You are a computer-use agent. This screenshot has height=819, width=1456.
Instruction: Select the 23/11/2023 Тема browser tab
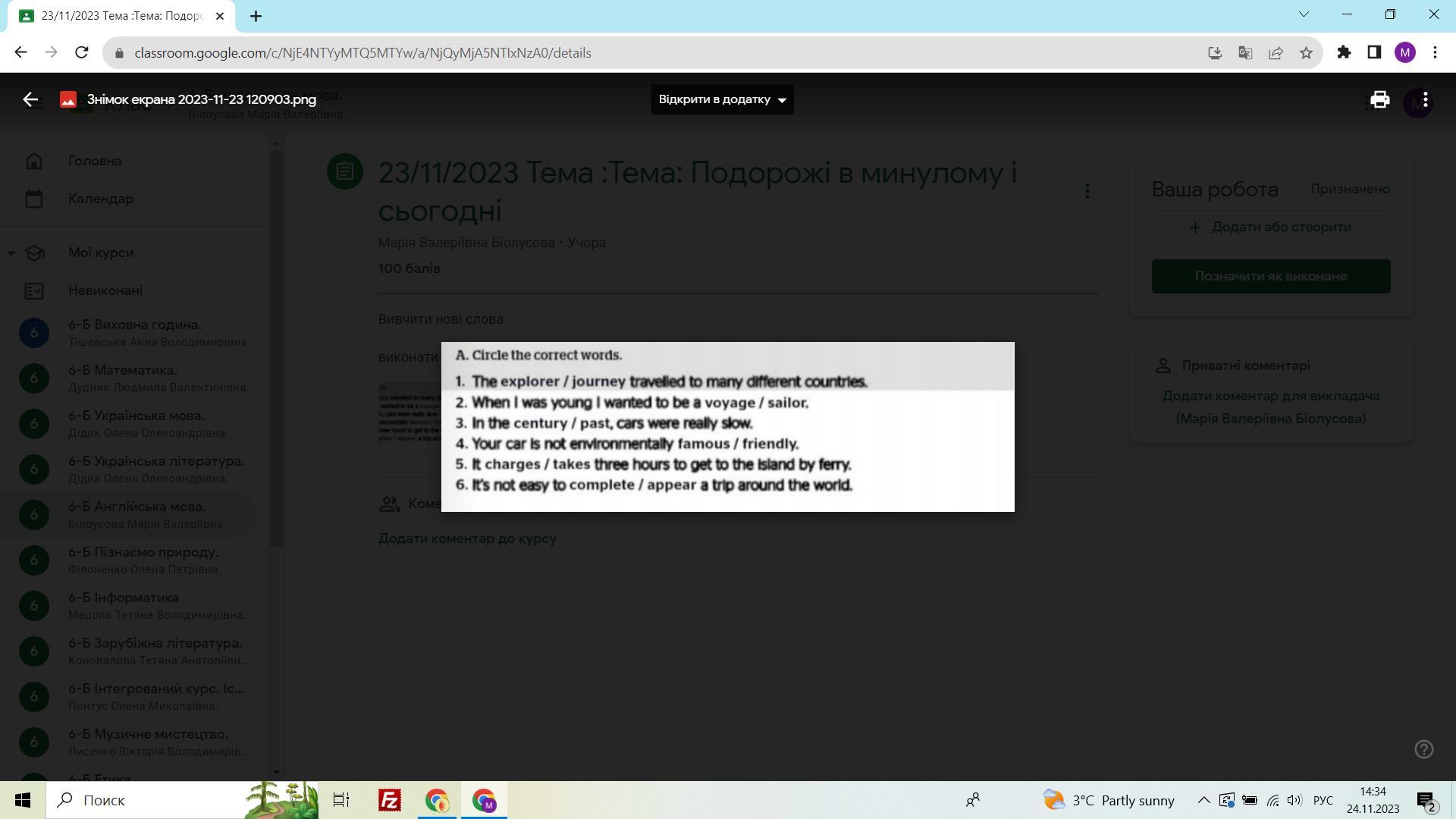point(121,16)
